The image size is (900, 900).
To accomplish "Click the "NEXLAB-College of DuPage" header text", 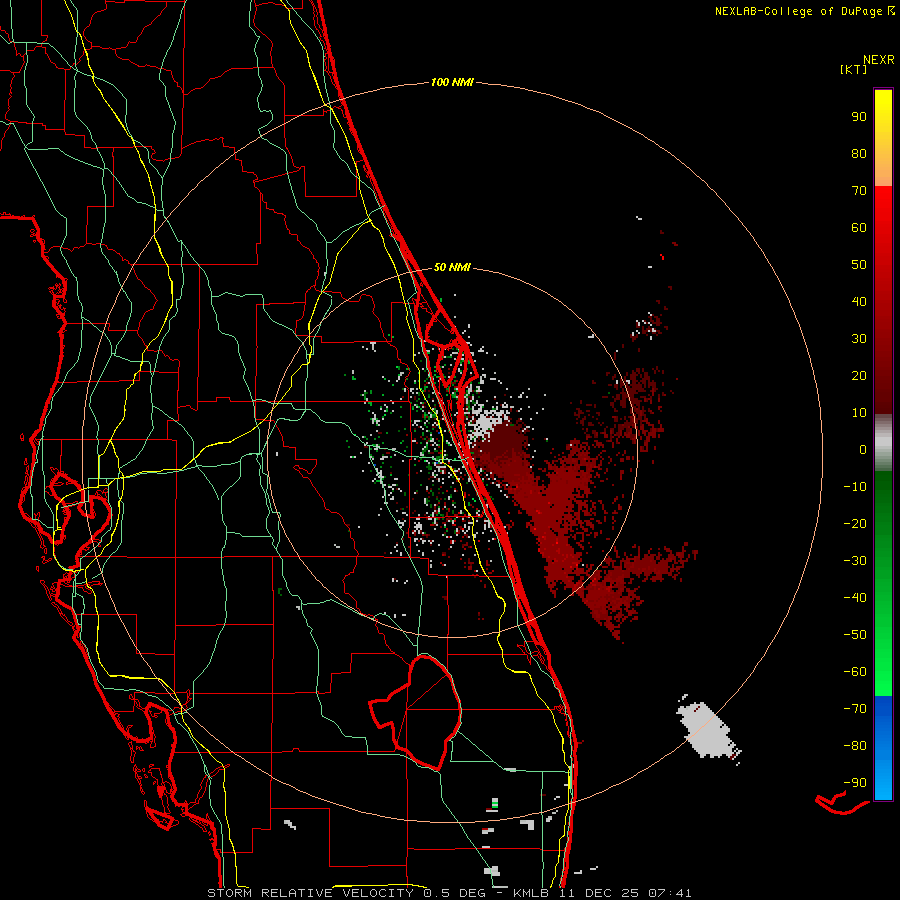I will (x=800, y=11).
